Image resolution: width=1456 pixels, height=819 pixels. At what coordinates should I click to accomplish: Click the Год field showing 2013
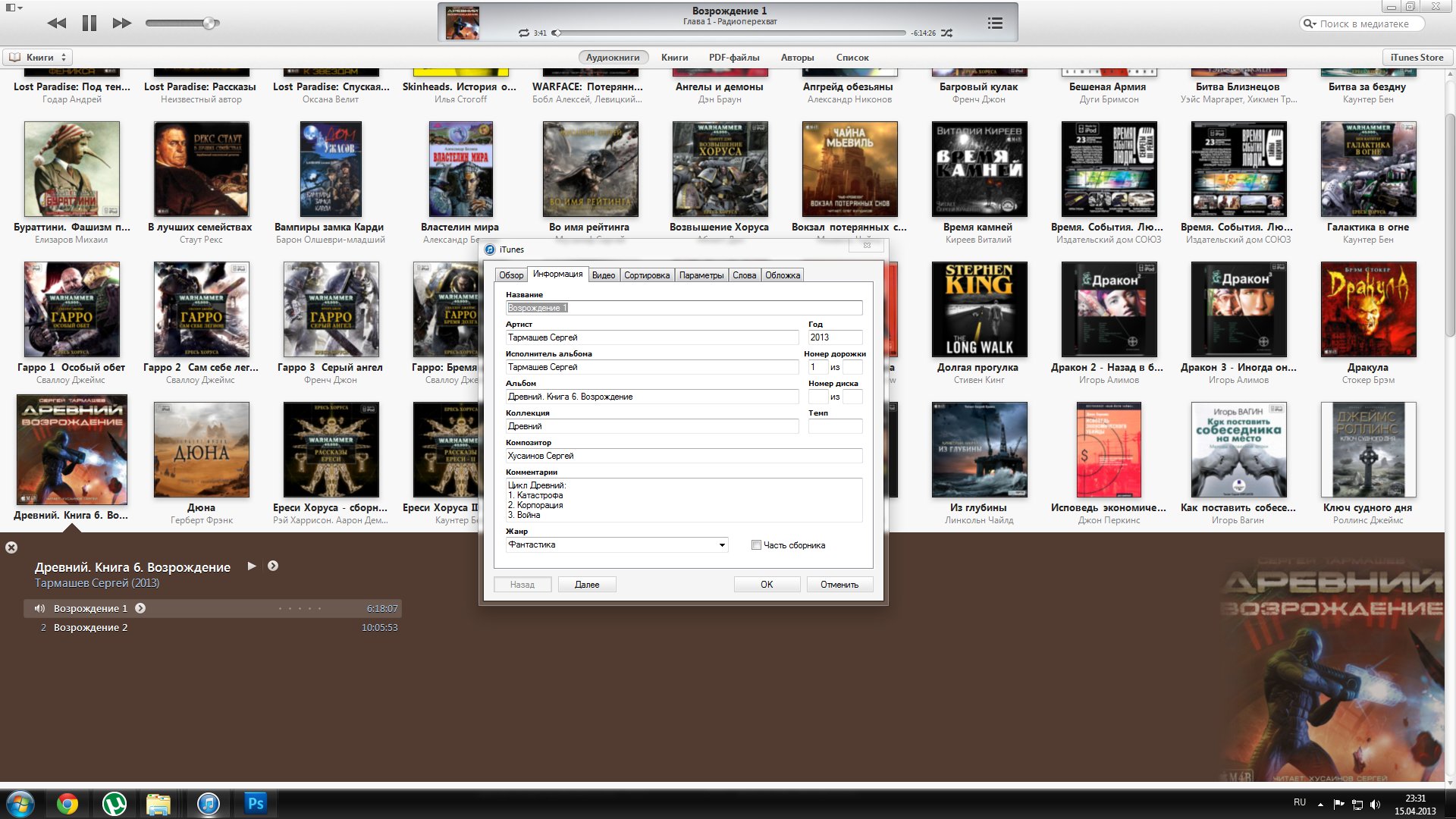click(835, 337)
